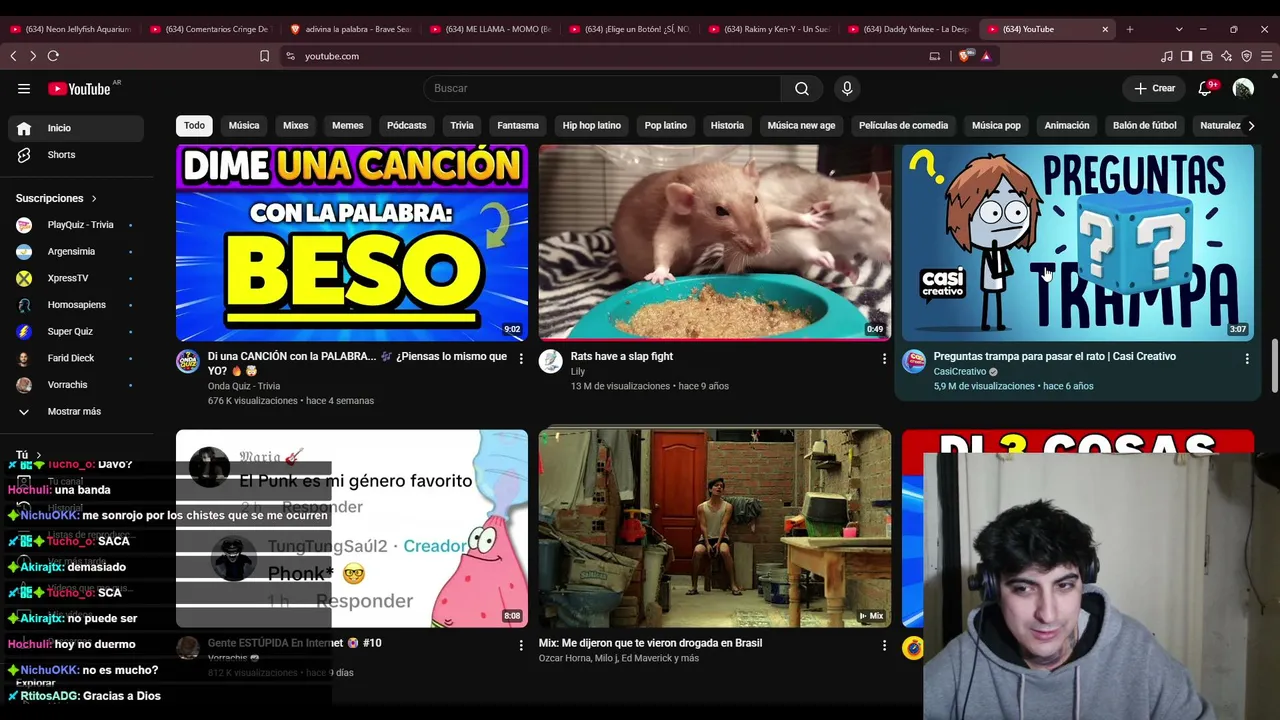Image resolution: width=1280 pixels, height=720 pixels.
Task: Open the Brave Rewards triangle icon
Action: (x=986, y=56)
